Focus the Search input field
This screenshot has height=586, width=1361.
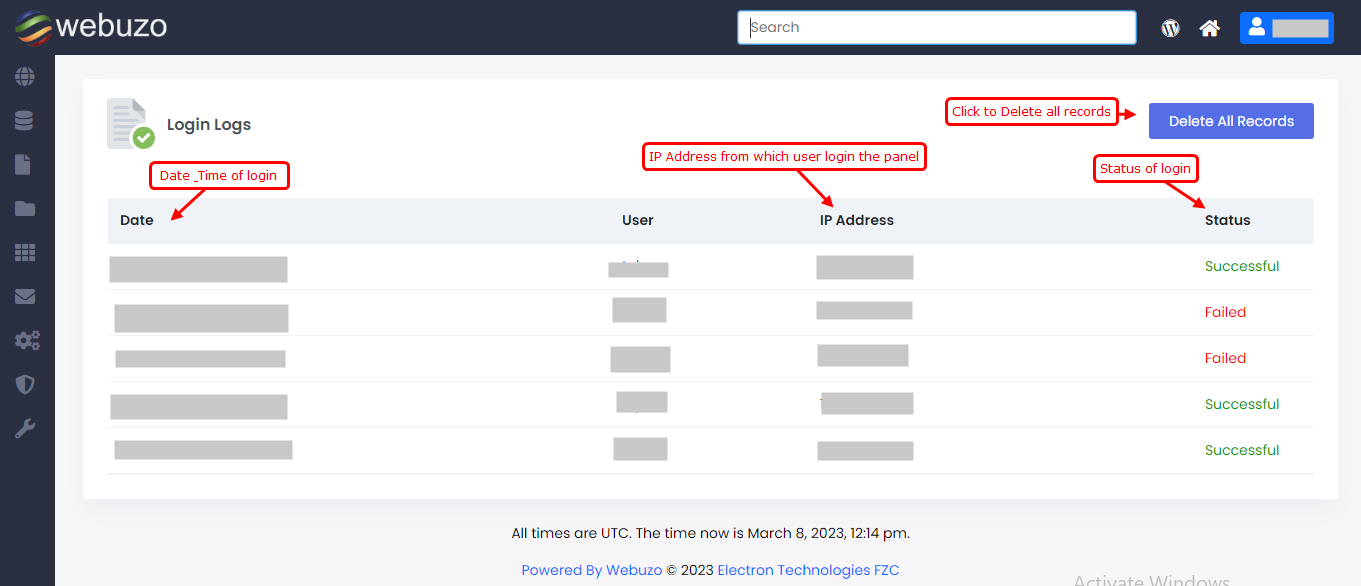pos(936,28)
